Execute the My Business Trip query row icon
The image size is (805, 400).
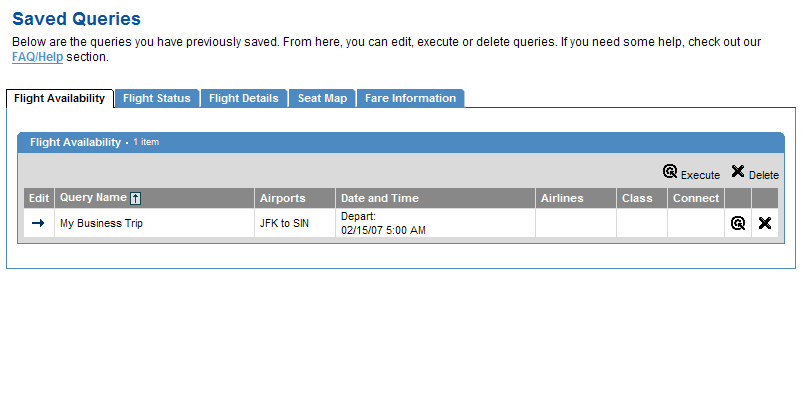tap(738, 223)
